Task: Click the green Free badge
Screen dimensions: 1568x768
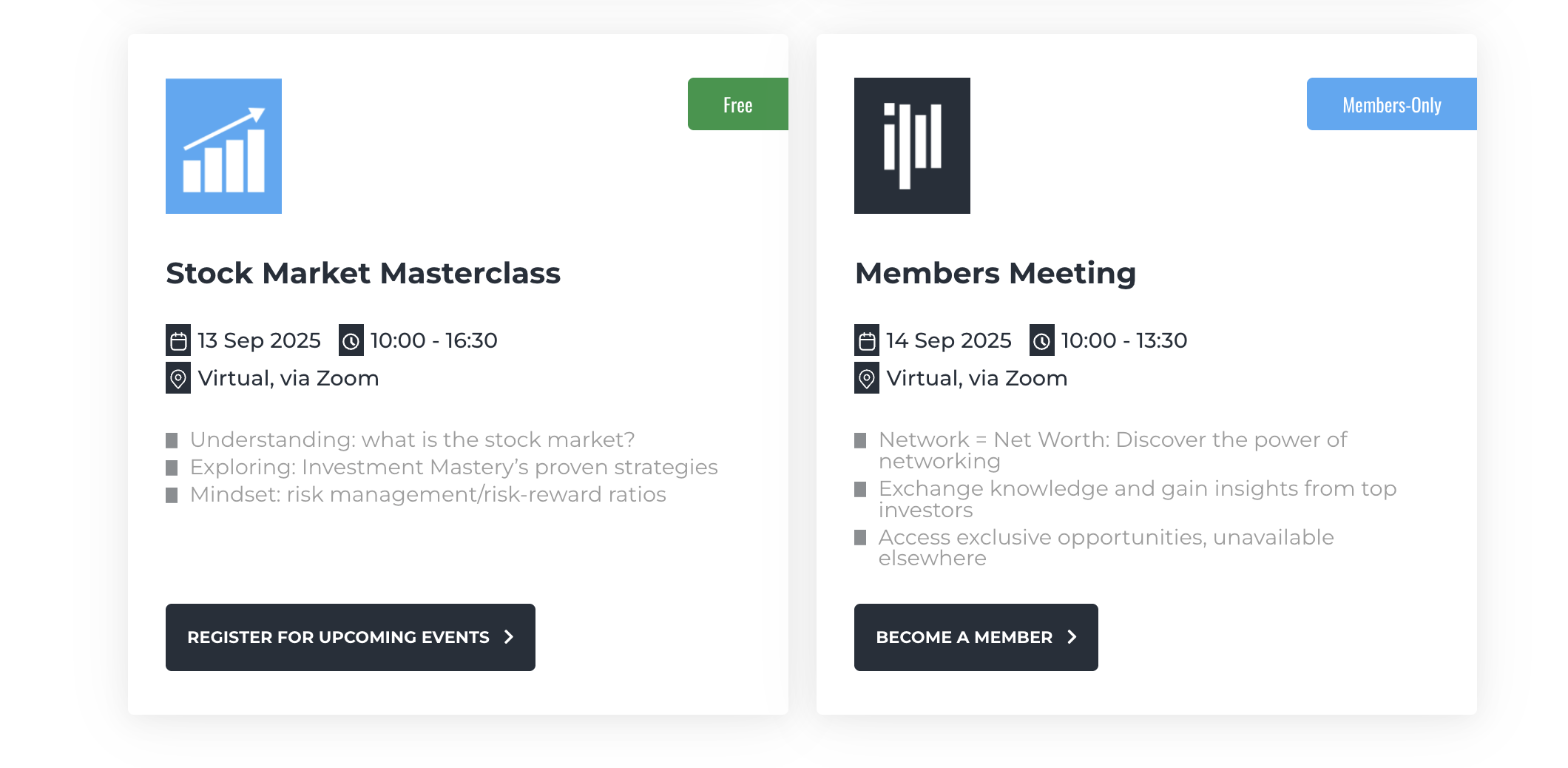Action: (738, 104)
